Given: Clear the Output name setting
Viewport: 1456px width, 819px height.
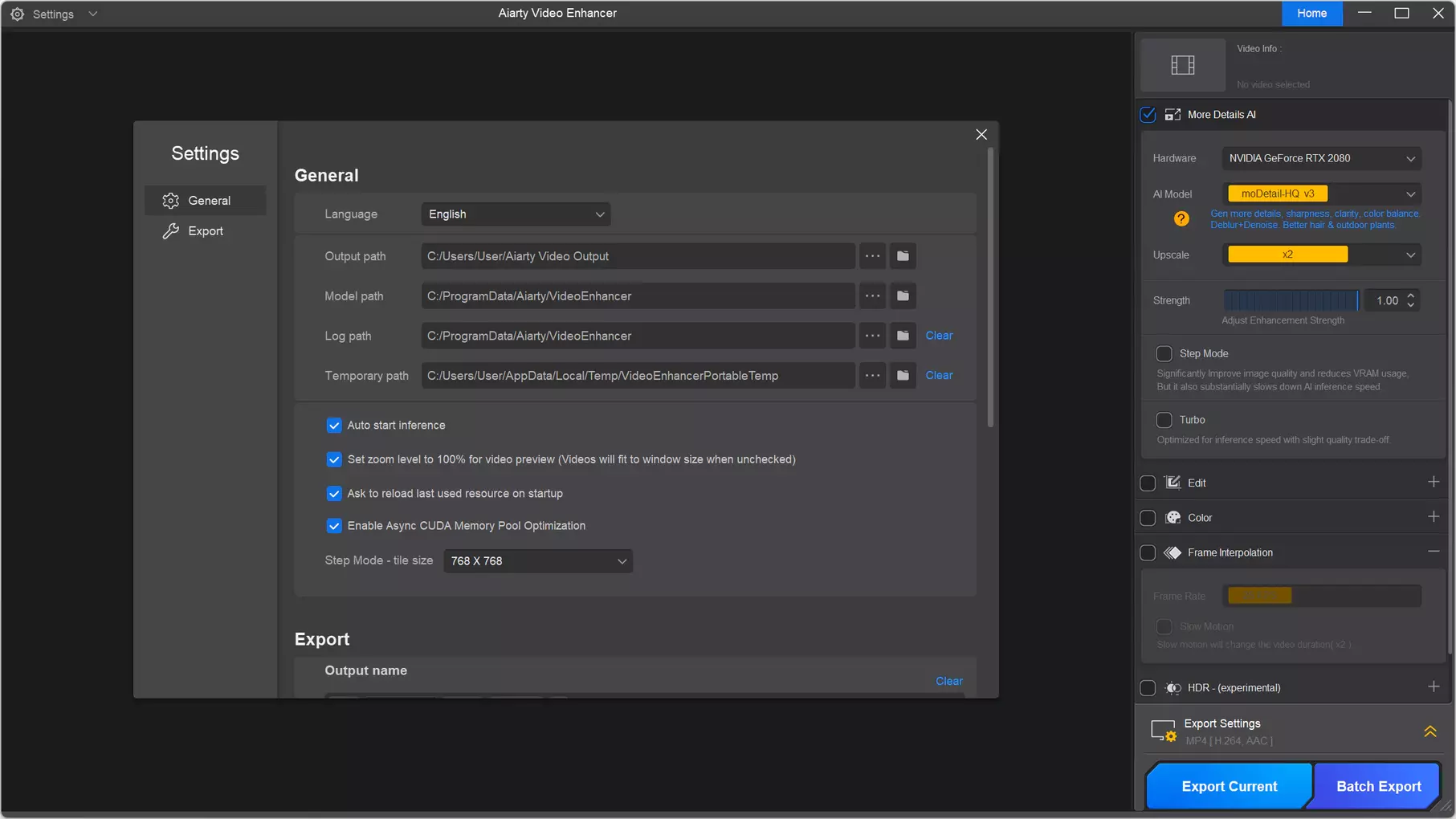Looking at the screenshot, I should click(x=948, y=681).
